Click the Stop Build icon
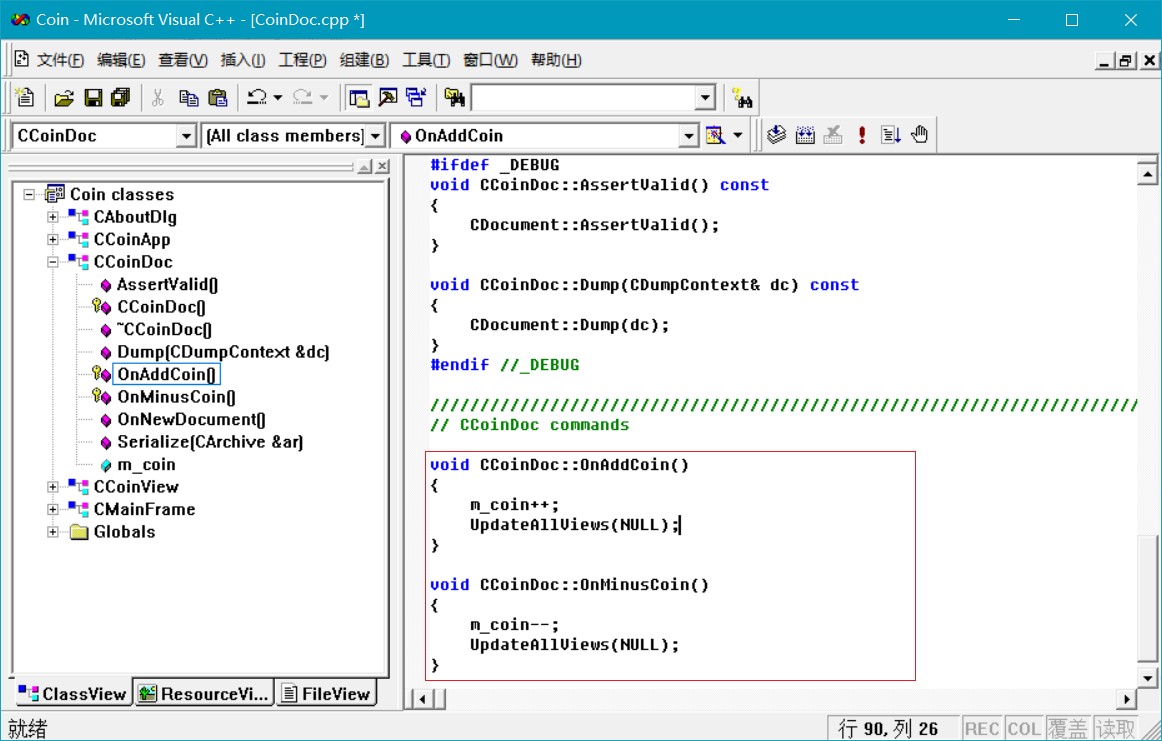The image size is (1162, 741). [833, 135]
